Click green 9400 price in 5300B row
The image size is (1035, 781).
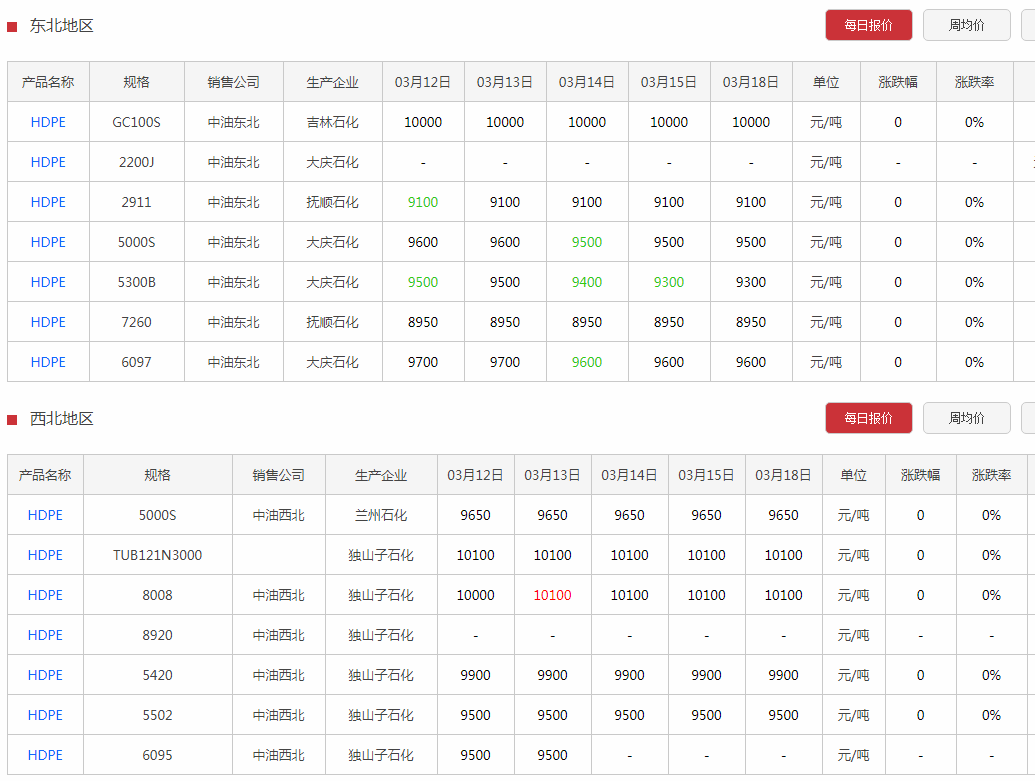[587, 282]
